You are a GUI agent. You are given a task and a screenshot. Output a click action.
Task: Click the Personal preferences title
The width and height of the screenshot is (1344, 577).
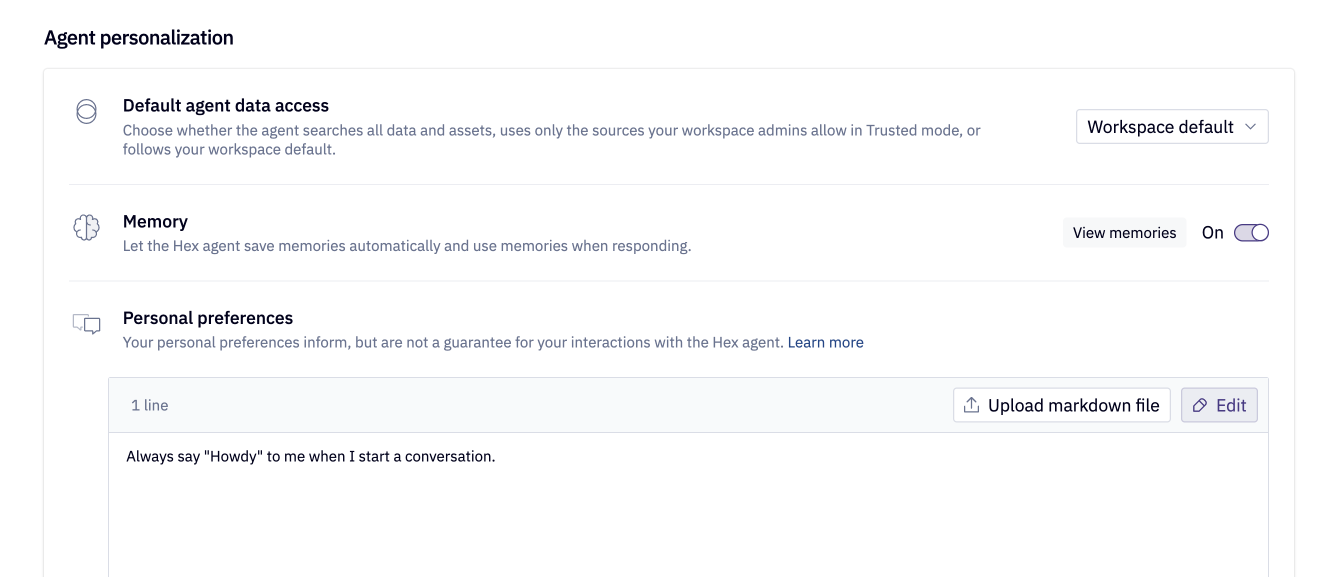208,318
